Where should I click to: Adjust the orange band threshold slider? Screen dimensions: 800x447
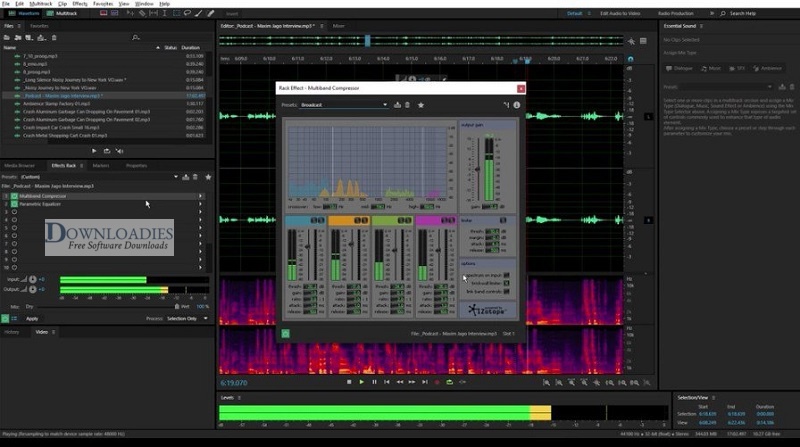(351, 244)
